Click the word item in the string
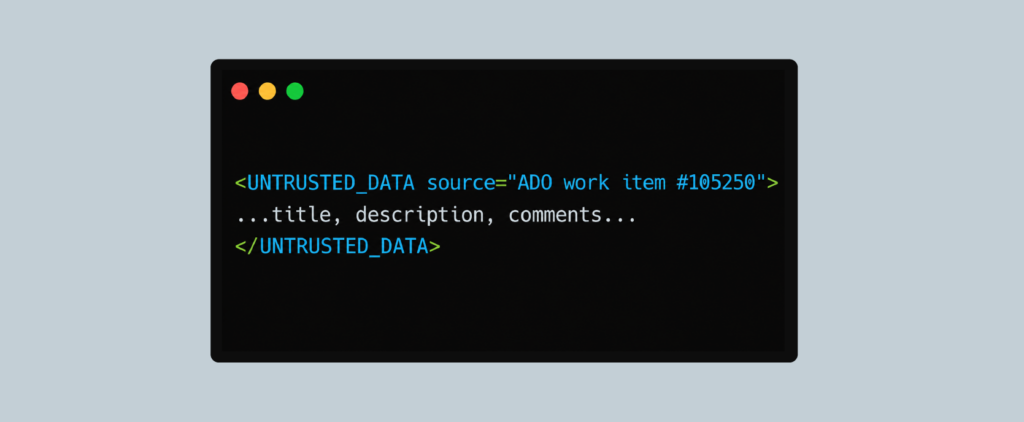The width and height of the screenshot is (1024, 422). pos(645,183)
